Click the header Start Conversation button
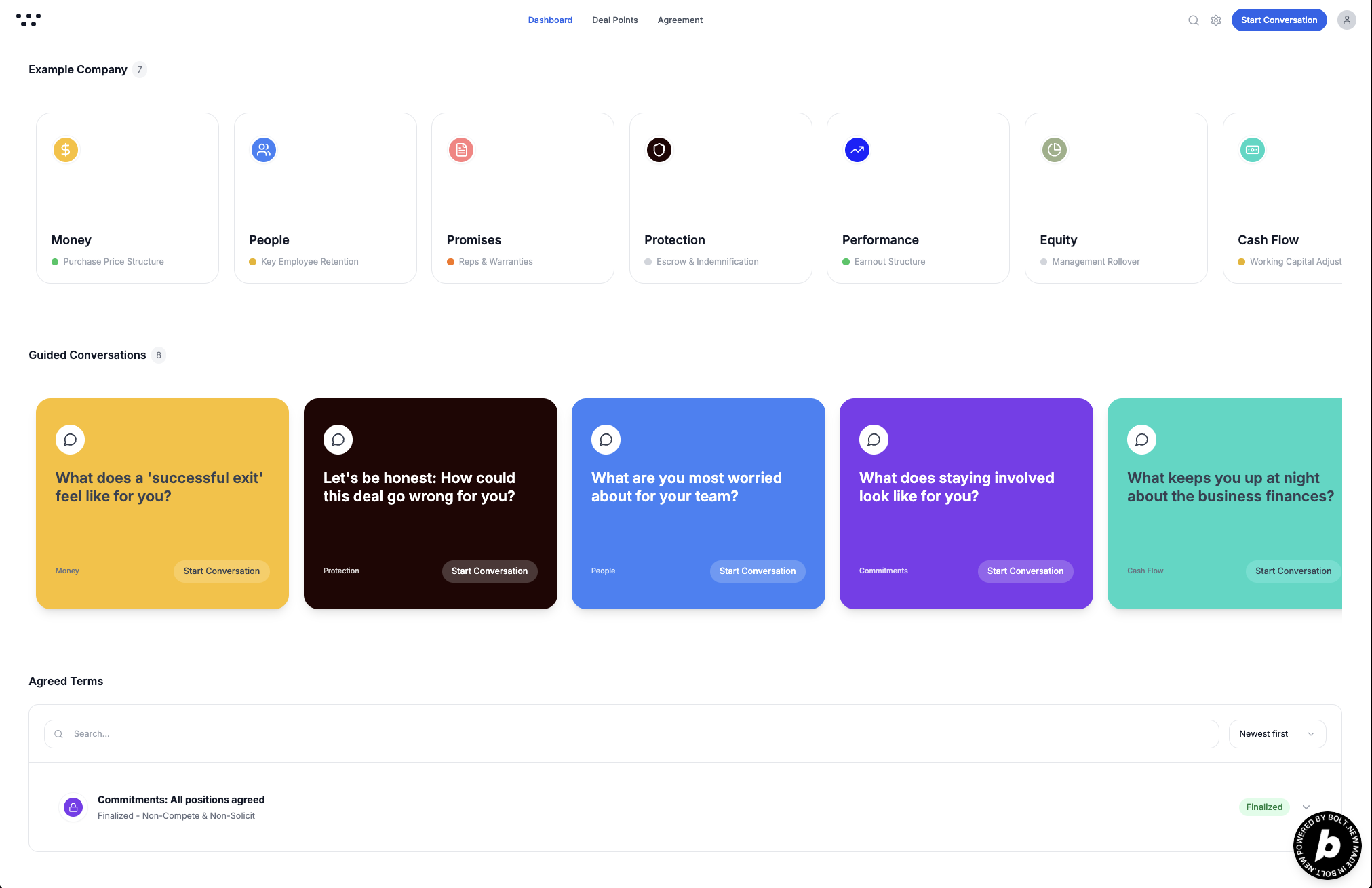 tap(1279, 20)
